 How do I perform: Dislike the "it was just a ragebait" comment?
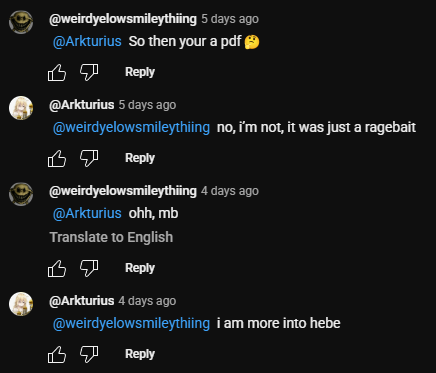pyautogui.click(x=89, y=158)
